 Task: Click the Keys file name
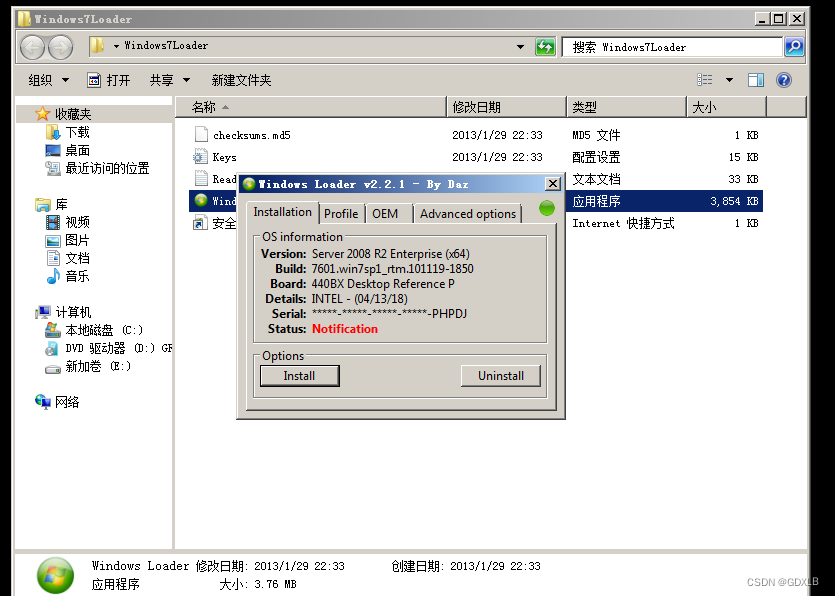[x=224, y=157]
